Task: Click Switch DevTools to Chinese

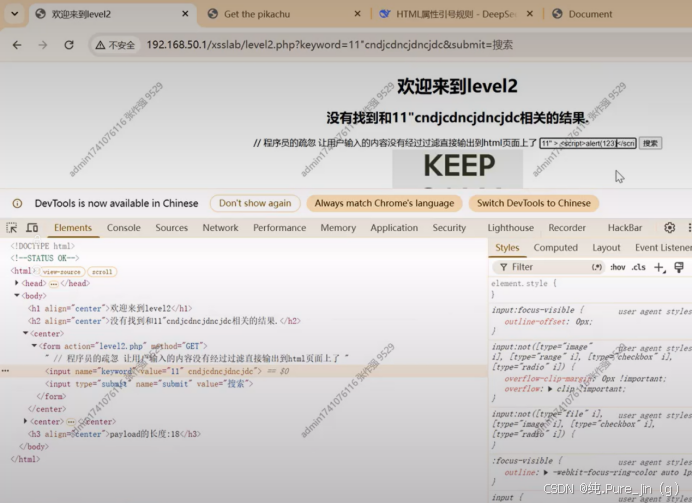Action: coord(533,203)
